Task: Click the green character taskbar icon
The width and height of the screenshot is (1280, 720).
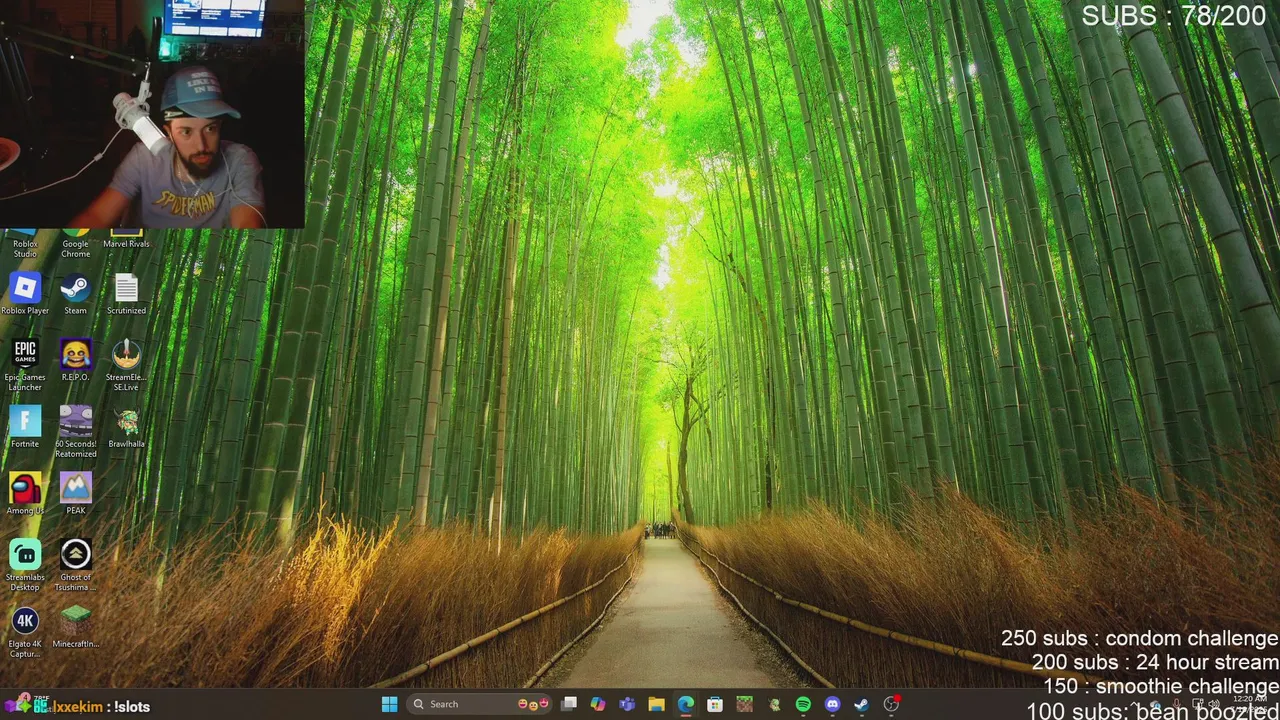Action: point(774,704)
